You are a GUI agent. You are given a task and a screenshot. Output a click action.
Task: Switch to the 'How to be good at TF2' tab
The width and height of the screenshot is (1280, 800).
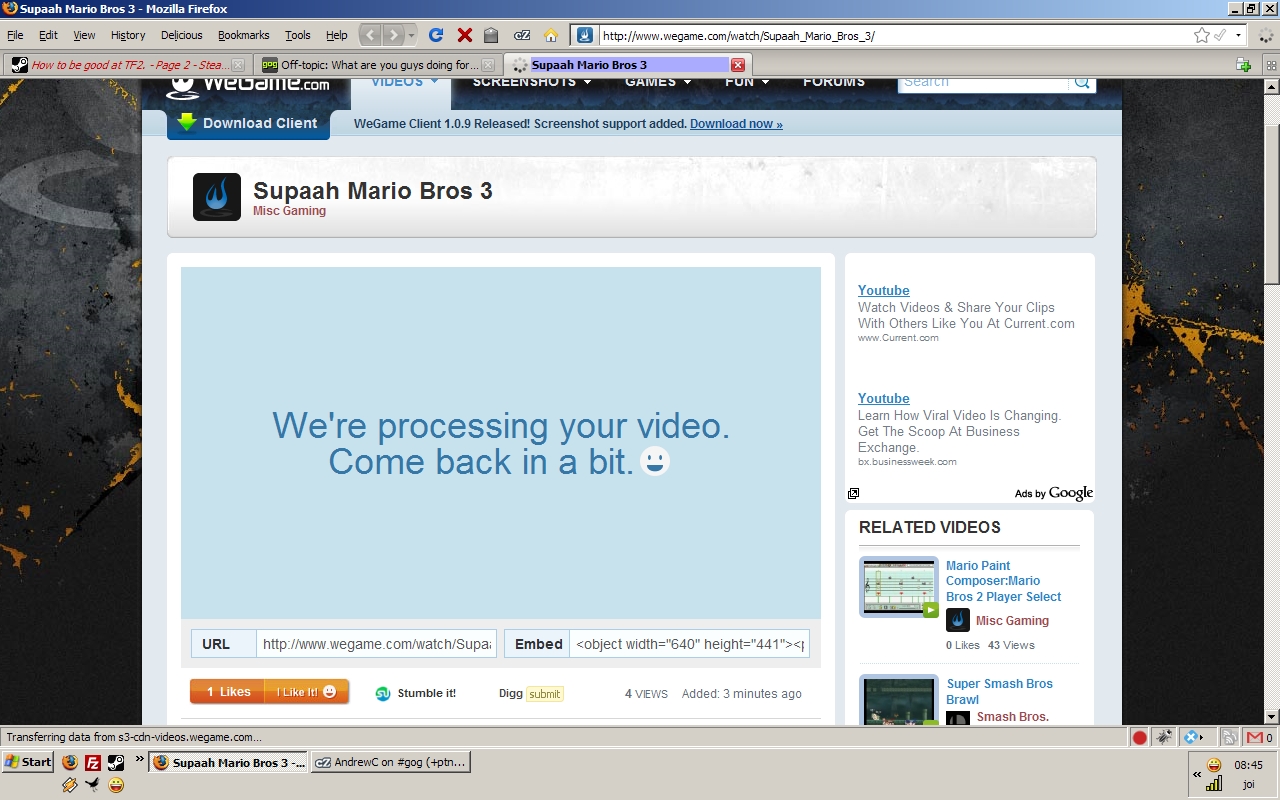click(127, 65)
